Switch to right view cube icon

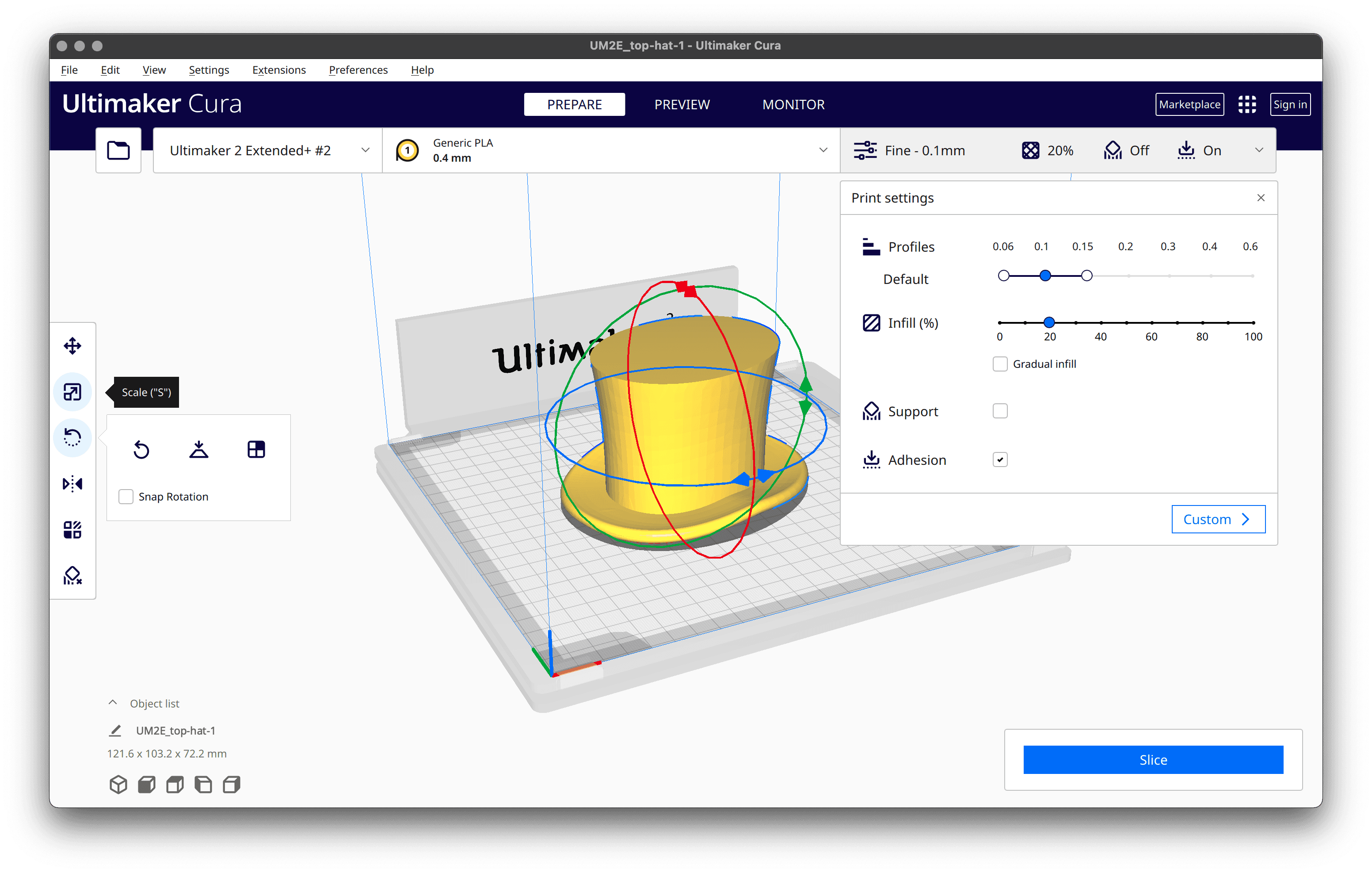(231, 785)
